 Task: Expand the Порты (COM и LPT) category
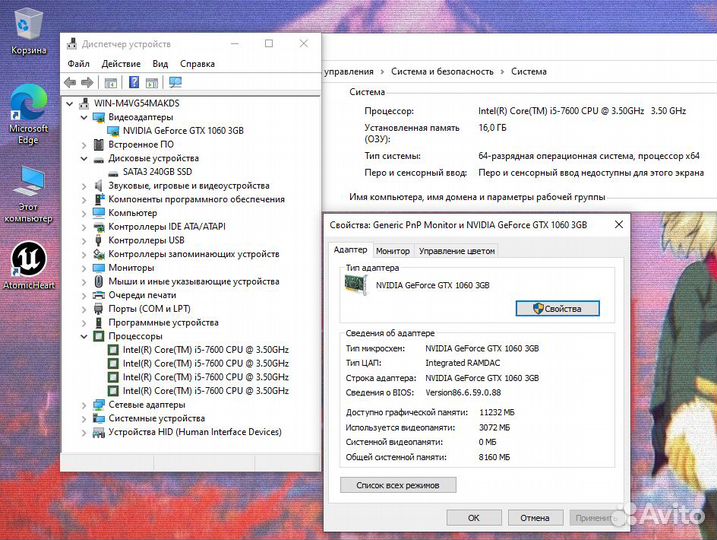84,309
